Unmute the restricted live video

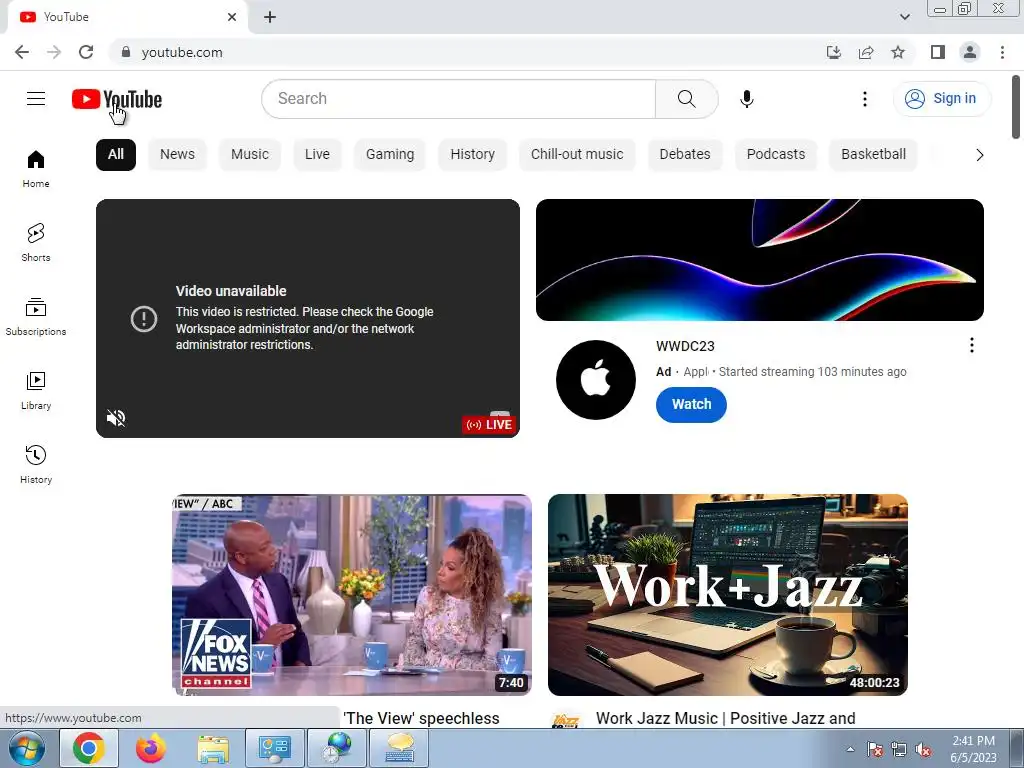(x=116, y=418)
